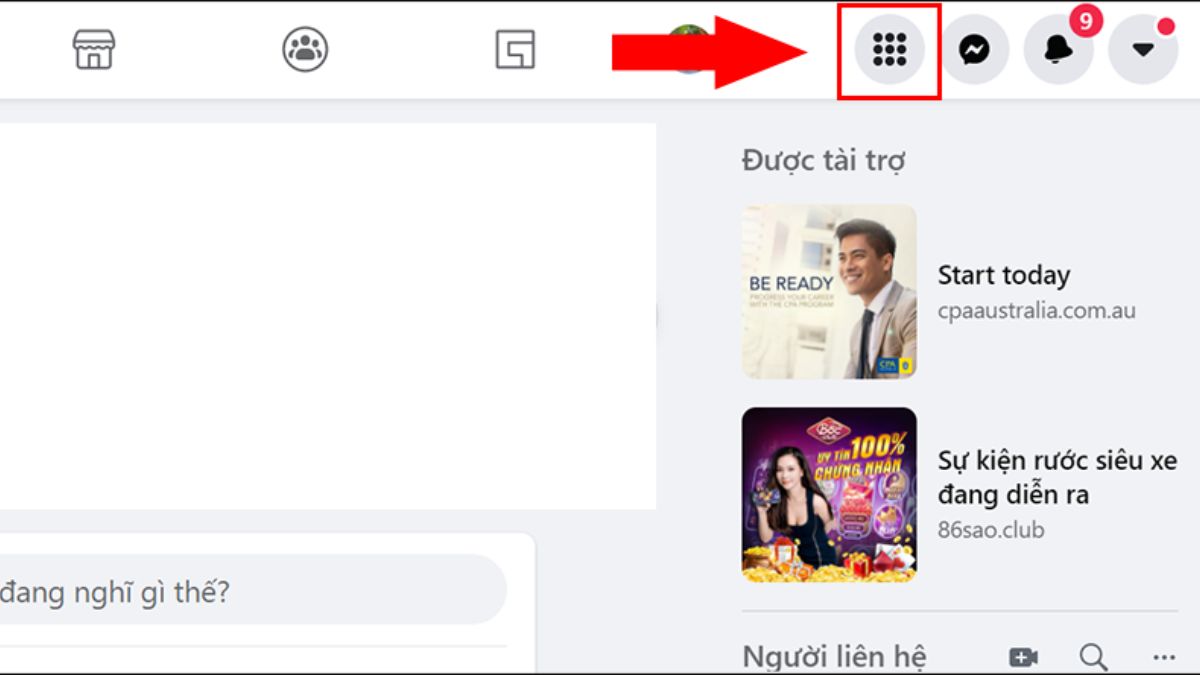Click the nine-dot Menu grid icon
This screenshot has height=675, width=1200.
[889, 49]
